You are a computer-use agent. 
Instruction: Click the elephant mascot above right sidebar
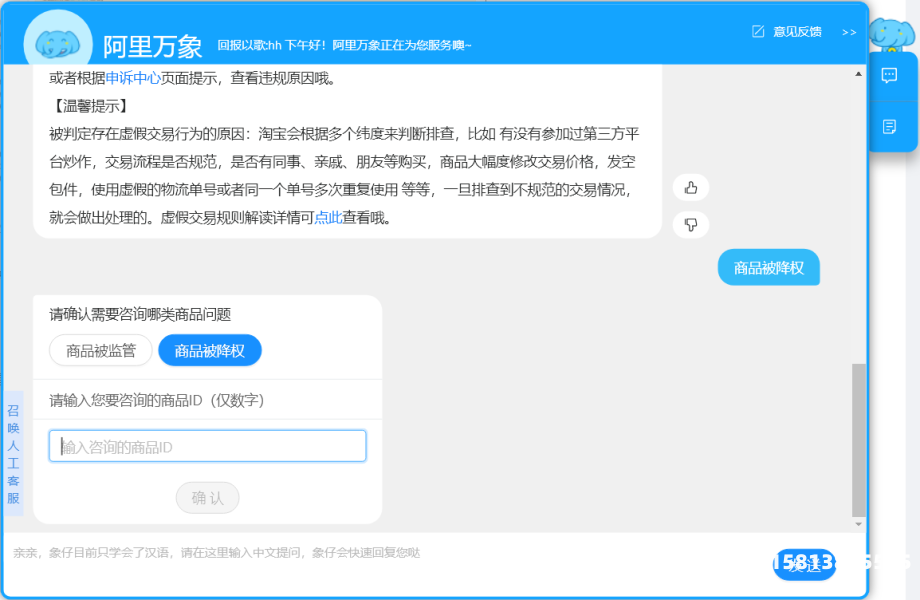[890, 33]
